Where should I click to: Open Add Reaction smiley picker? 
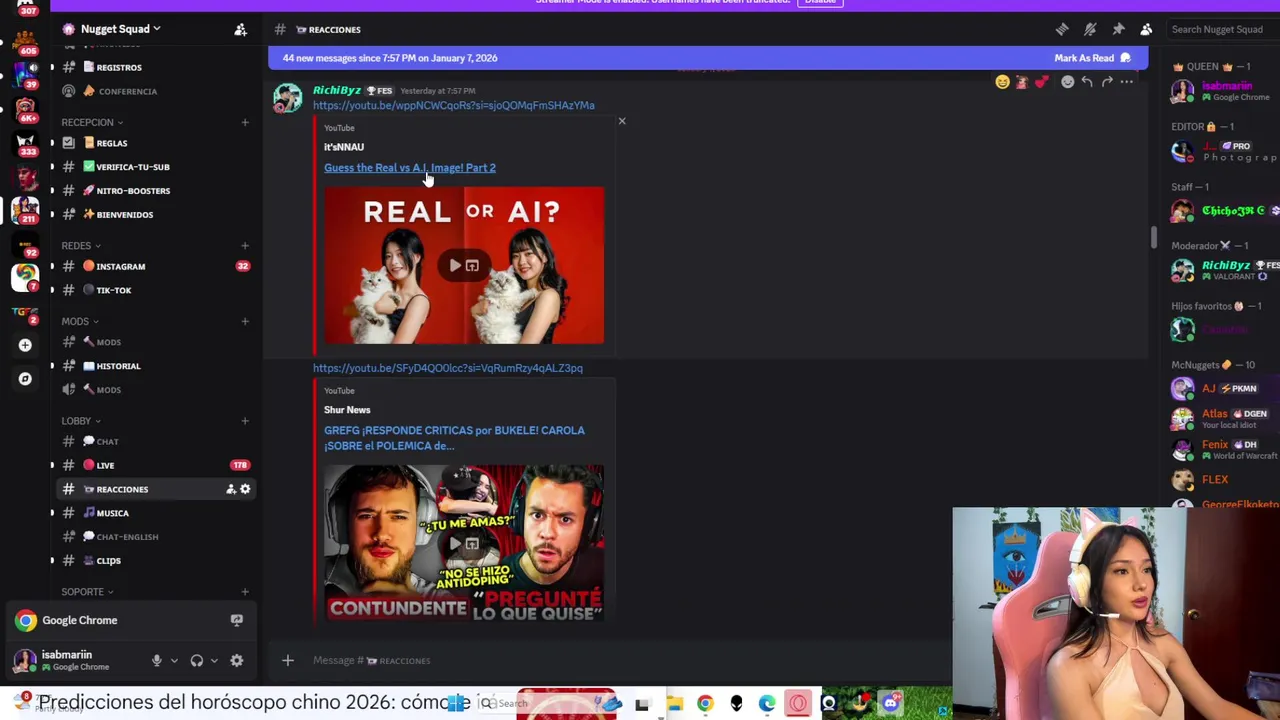(1067, 82)
